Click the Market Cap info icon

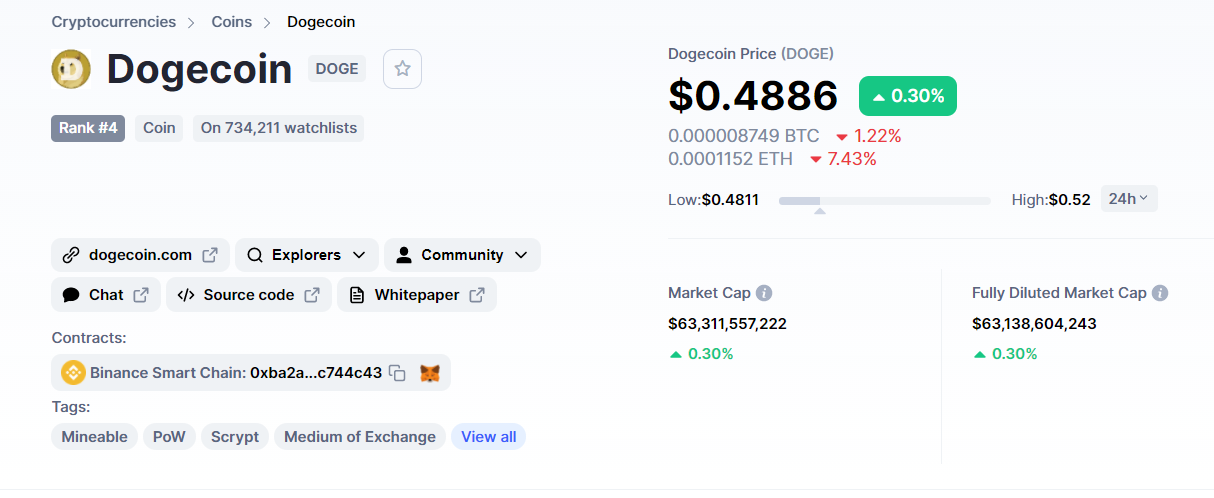[x=764, y=293]
